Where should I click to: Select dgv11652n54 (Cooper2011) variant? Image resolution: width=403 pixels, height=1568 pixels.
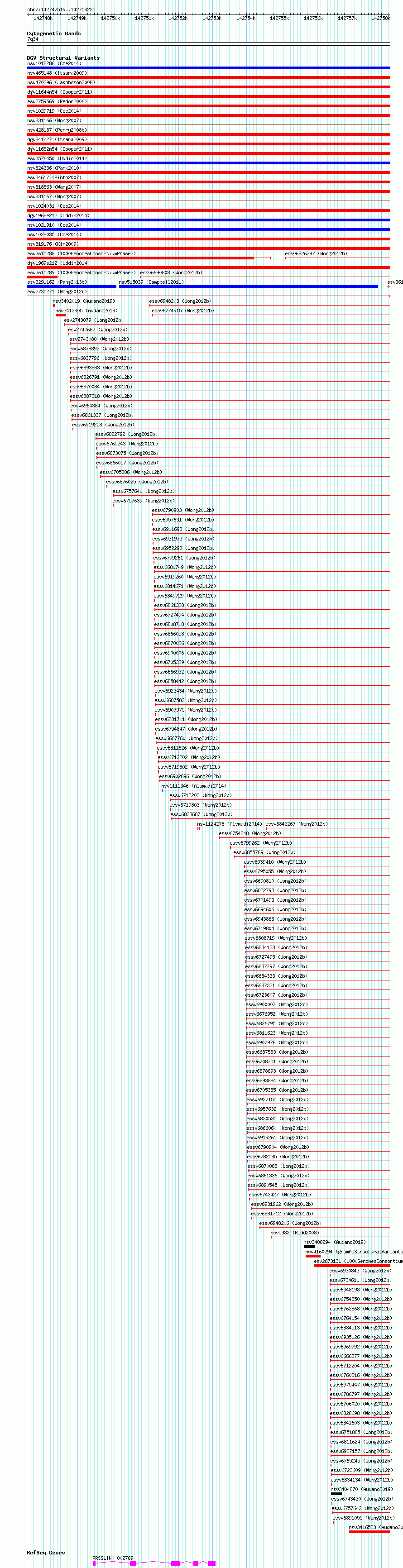pos(60,149)
